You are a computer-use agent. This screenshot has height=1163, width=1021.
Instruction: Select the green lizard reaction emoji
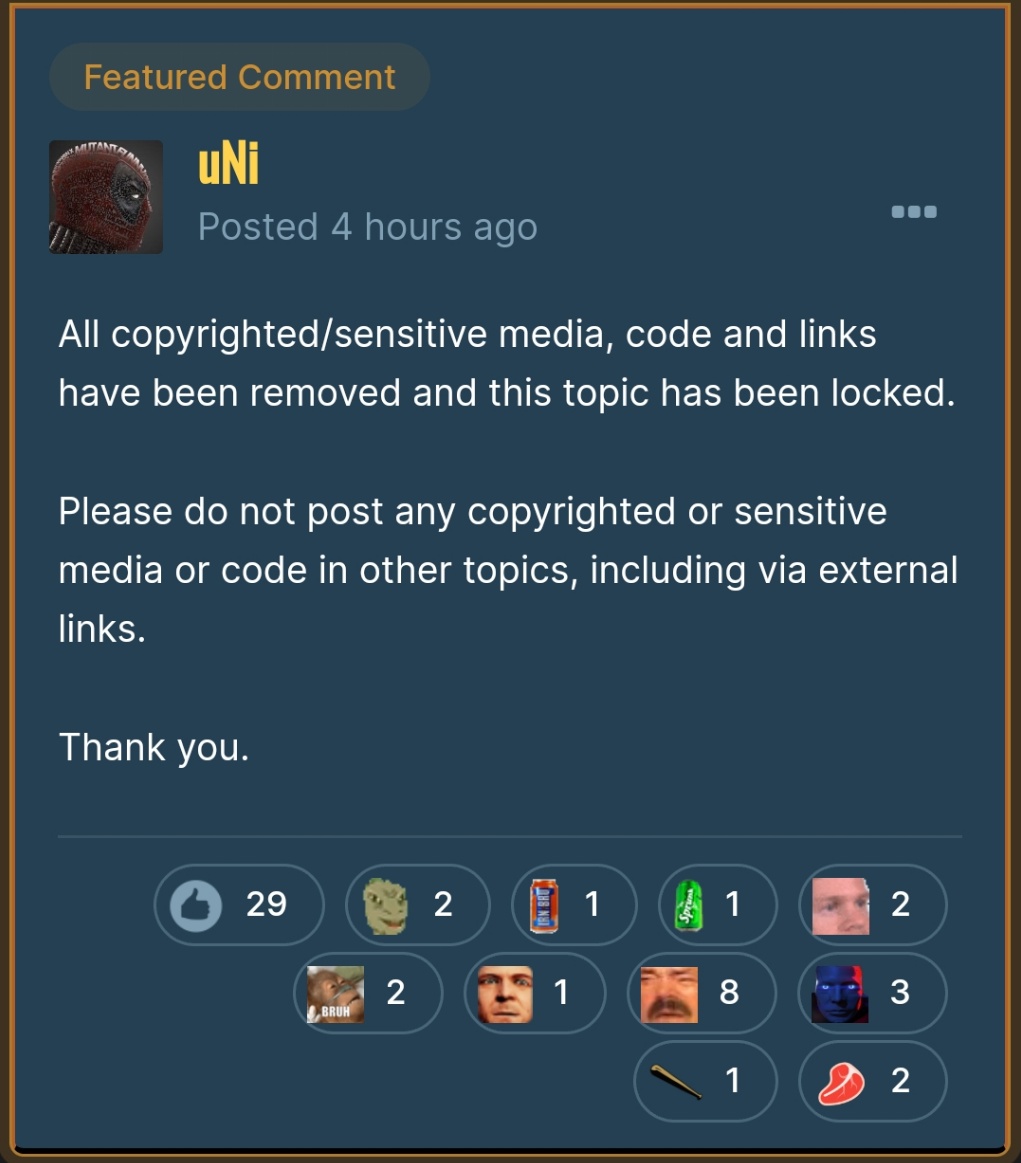417,905
